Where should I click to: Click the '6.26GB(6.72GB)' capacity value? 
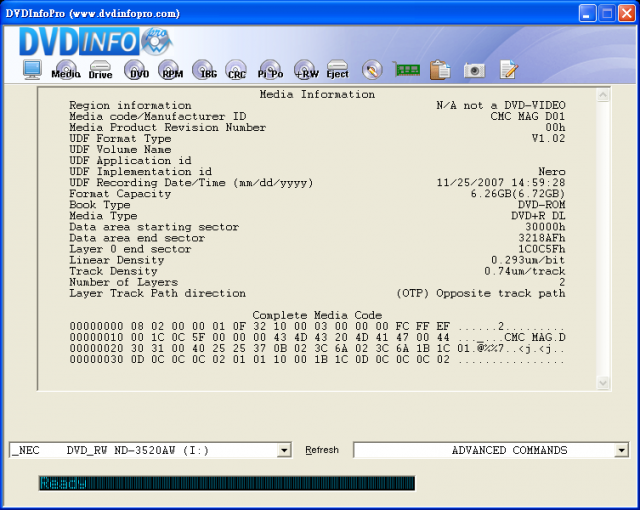point(518,194)
